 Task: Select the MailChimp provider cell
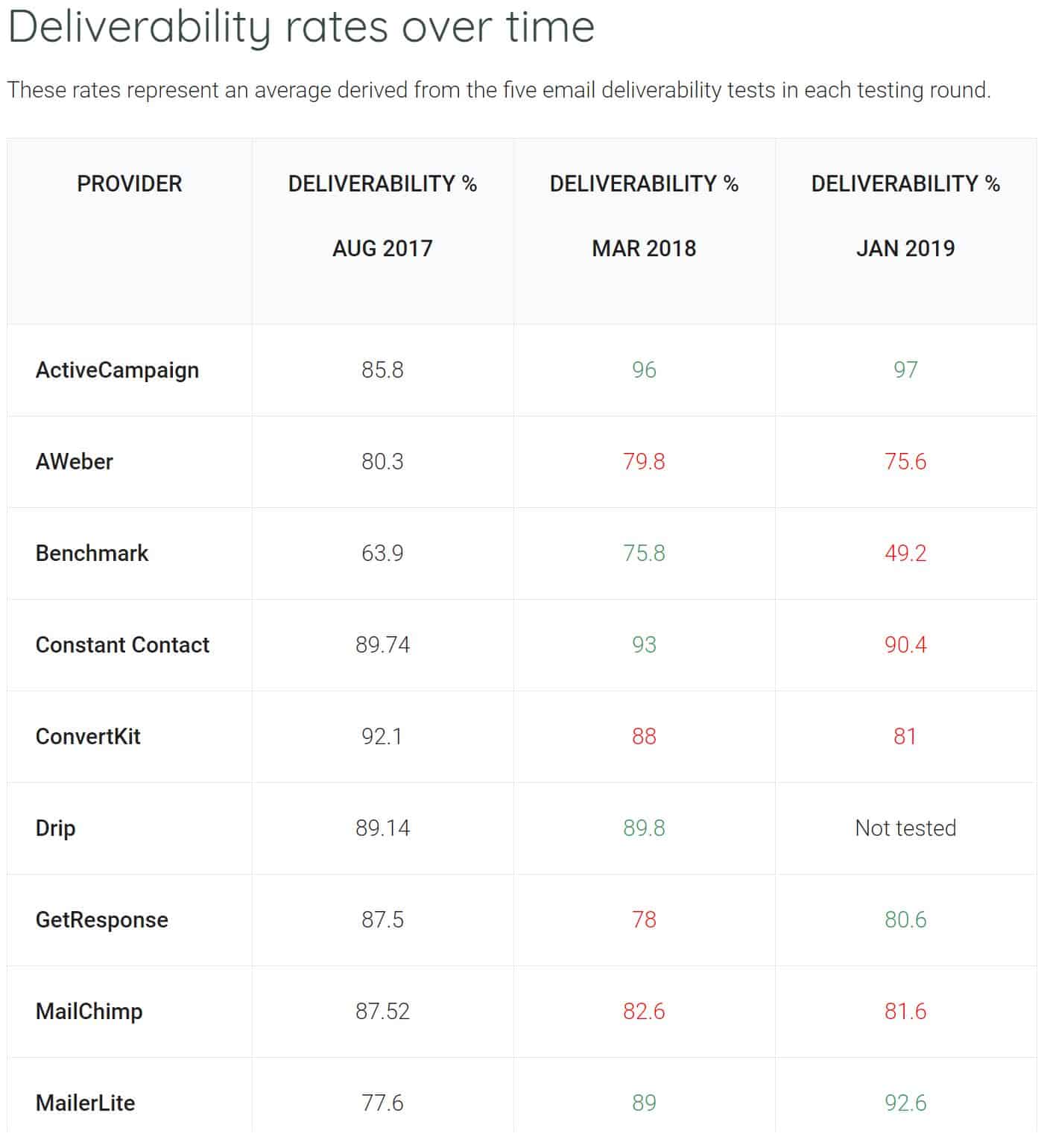89,1012
